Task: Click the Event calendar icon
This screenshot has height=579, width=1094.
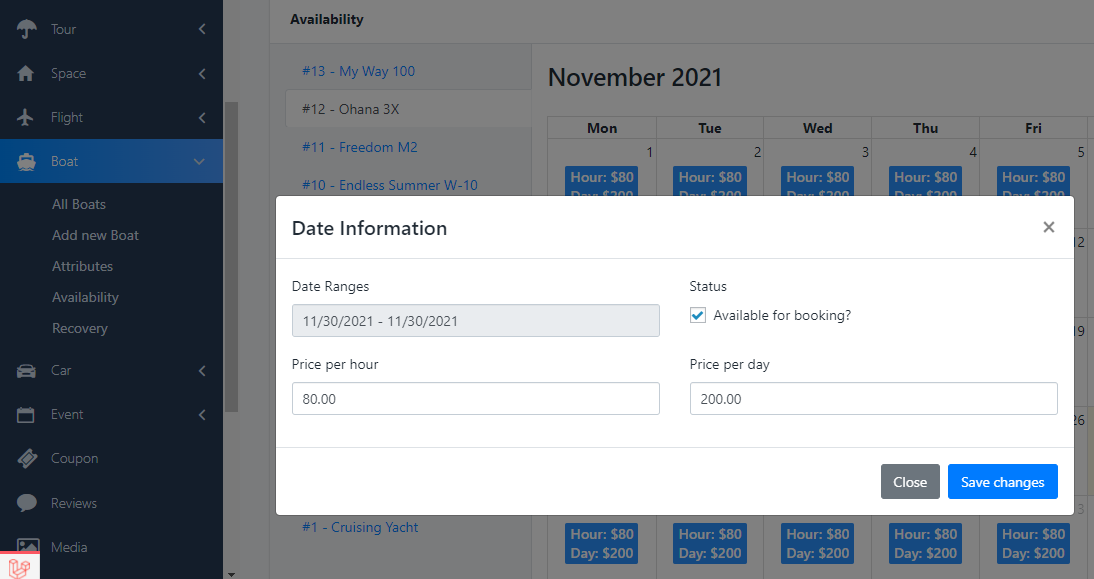Action: (27, 415)
